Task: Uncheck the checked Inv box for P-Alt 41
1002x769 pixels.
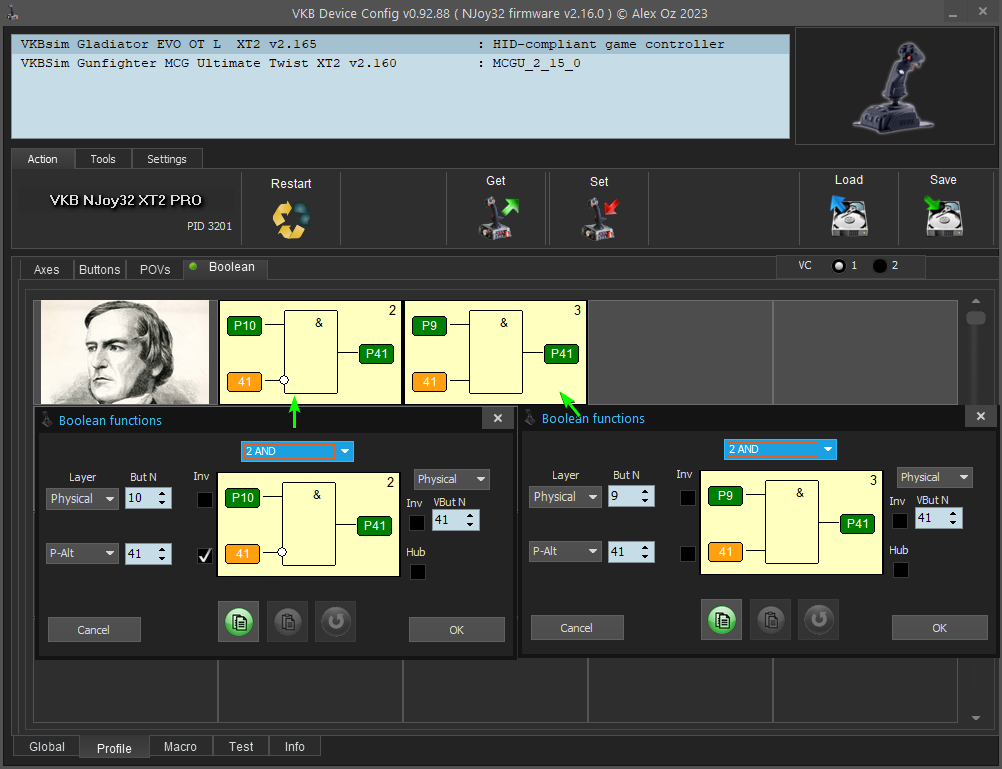Action: click(205, 555)
